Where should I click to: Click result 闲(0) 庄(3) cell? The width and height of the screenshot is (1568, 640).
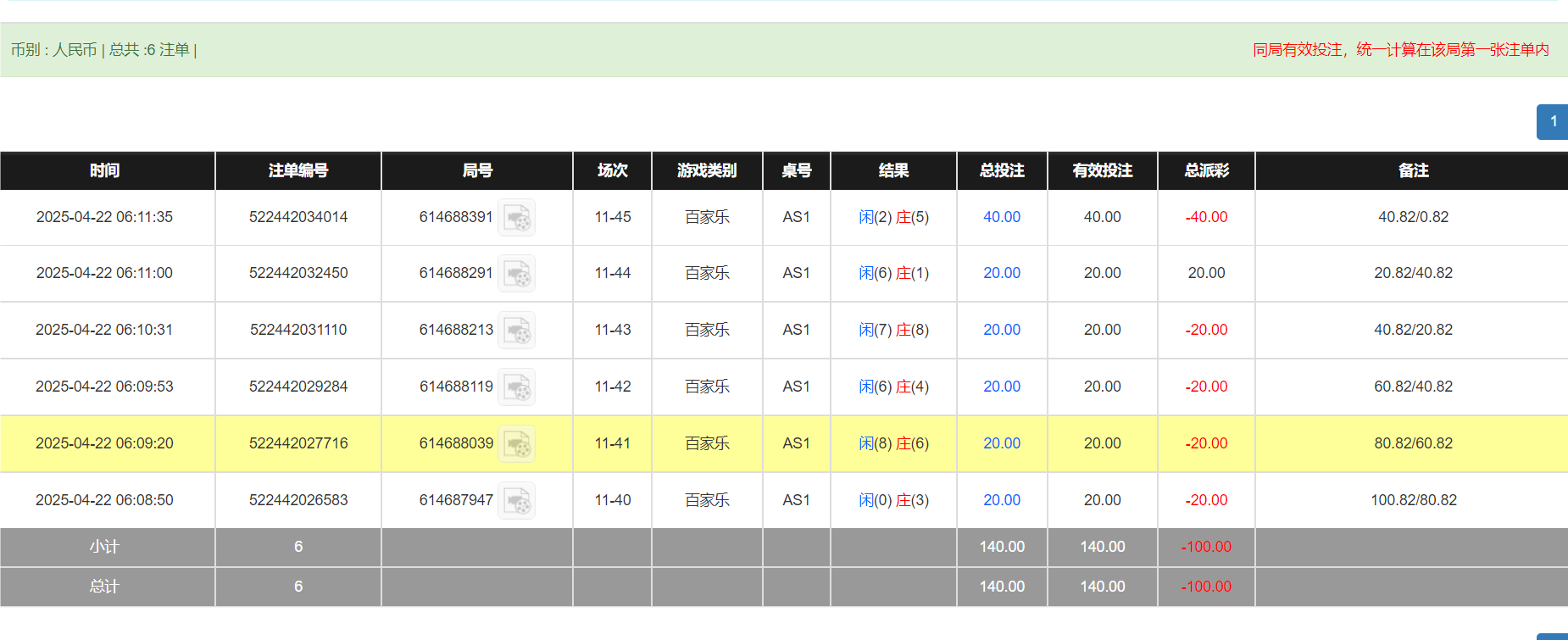coord(893,500)
